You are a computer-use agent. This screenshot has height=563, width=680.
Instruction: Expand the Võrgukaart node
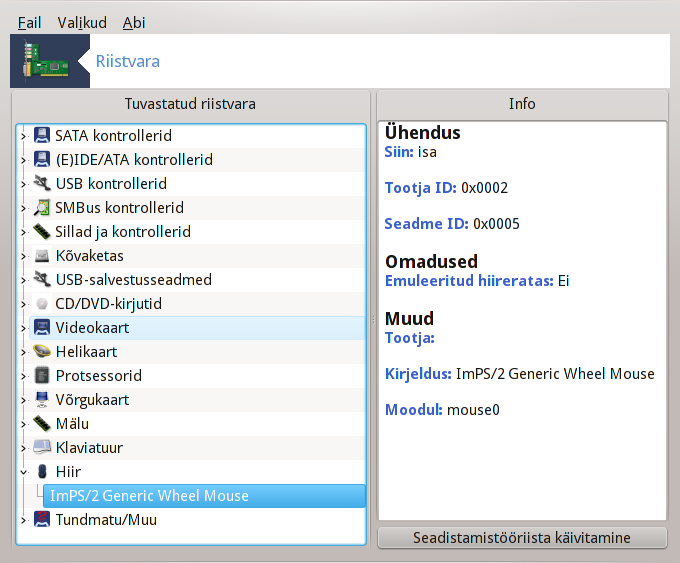(x=23, y=400)
